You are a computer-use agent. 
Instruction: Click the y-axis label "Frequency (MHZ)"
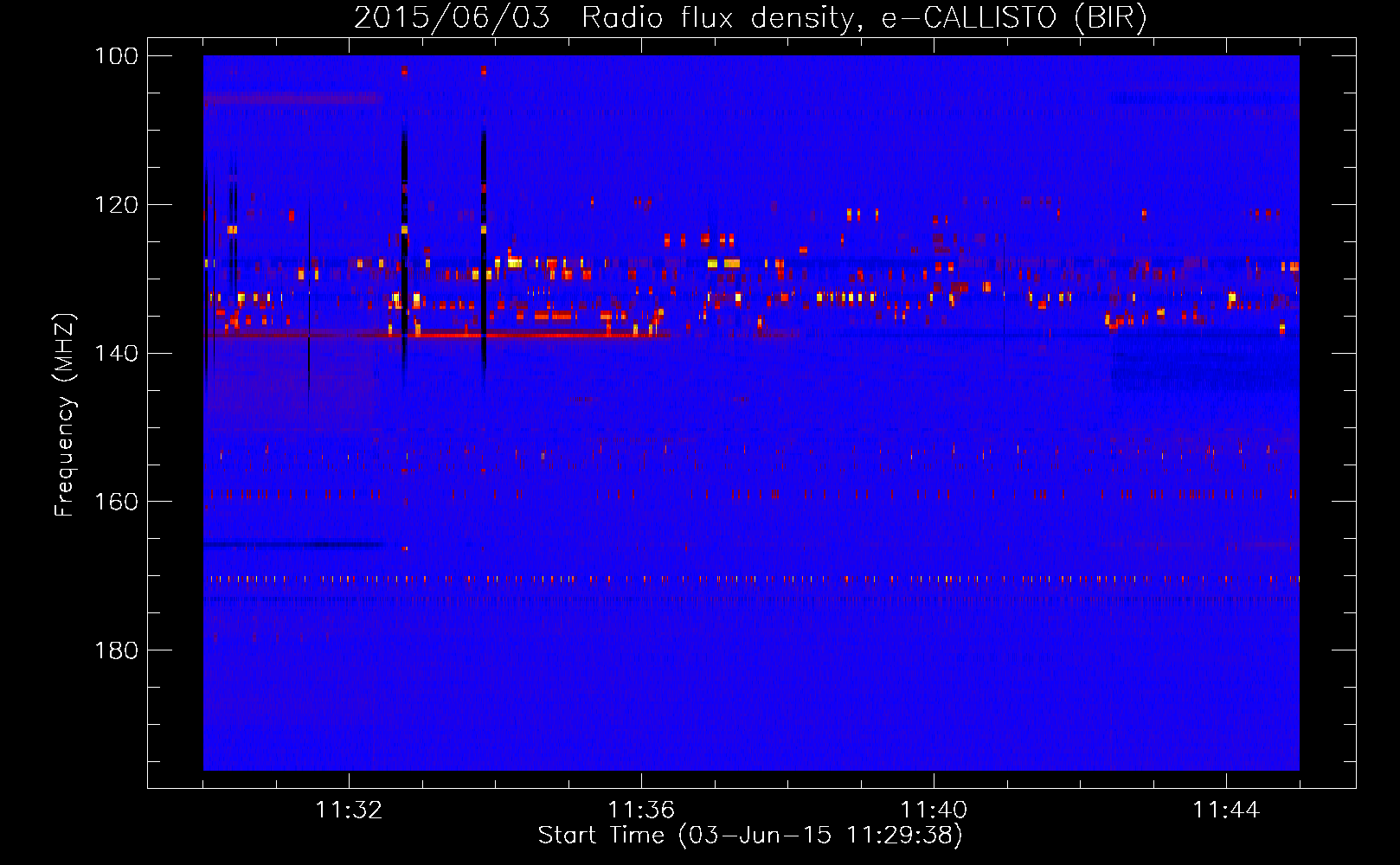point(65,415)
